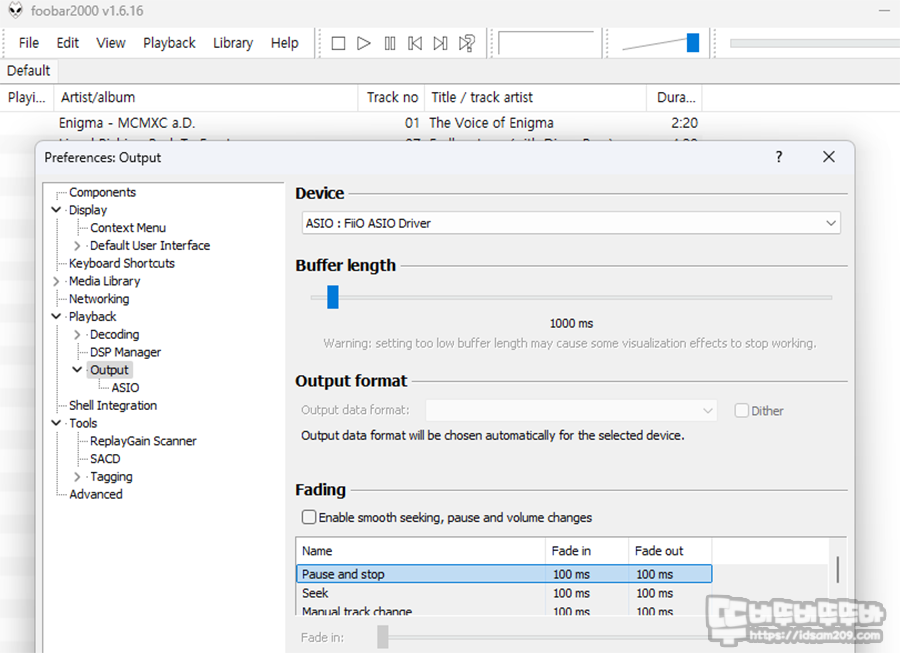Adjust the volume slider thumb
This screenshot has width=900, height=653.
pos(693,43)
